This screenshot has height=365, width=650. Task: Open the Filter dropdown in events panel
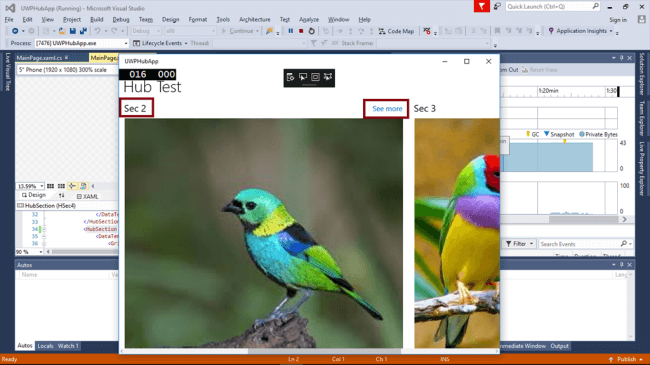(520, 244)
